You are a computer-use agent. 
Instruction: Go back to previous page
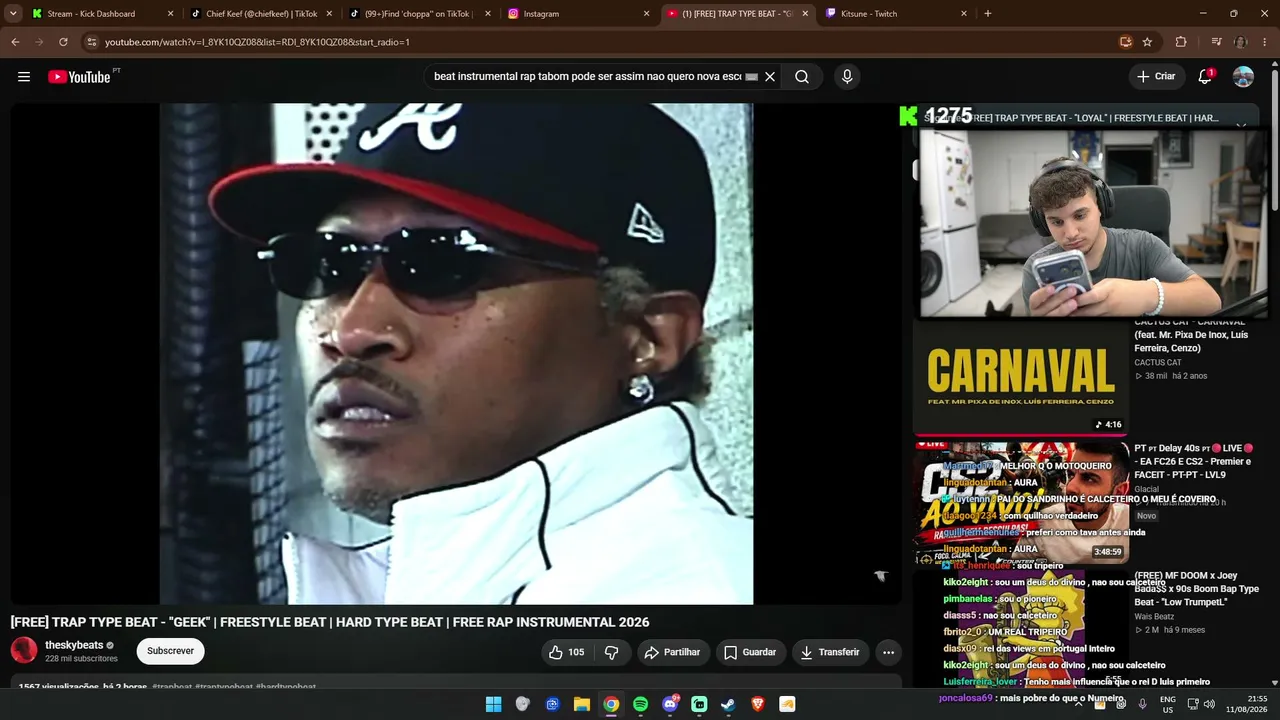tap(15, 42)
